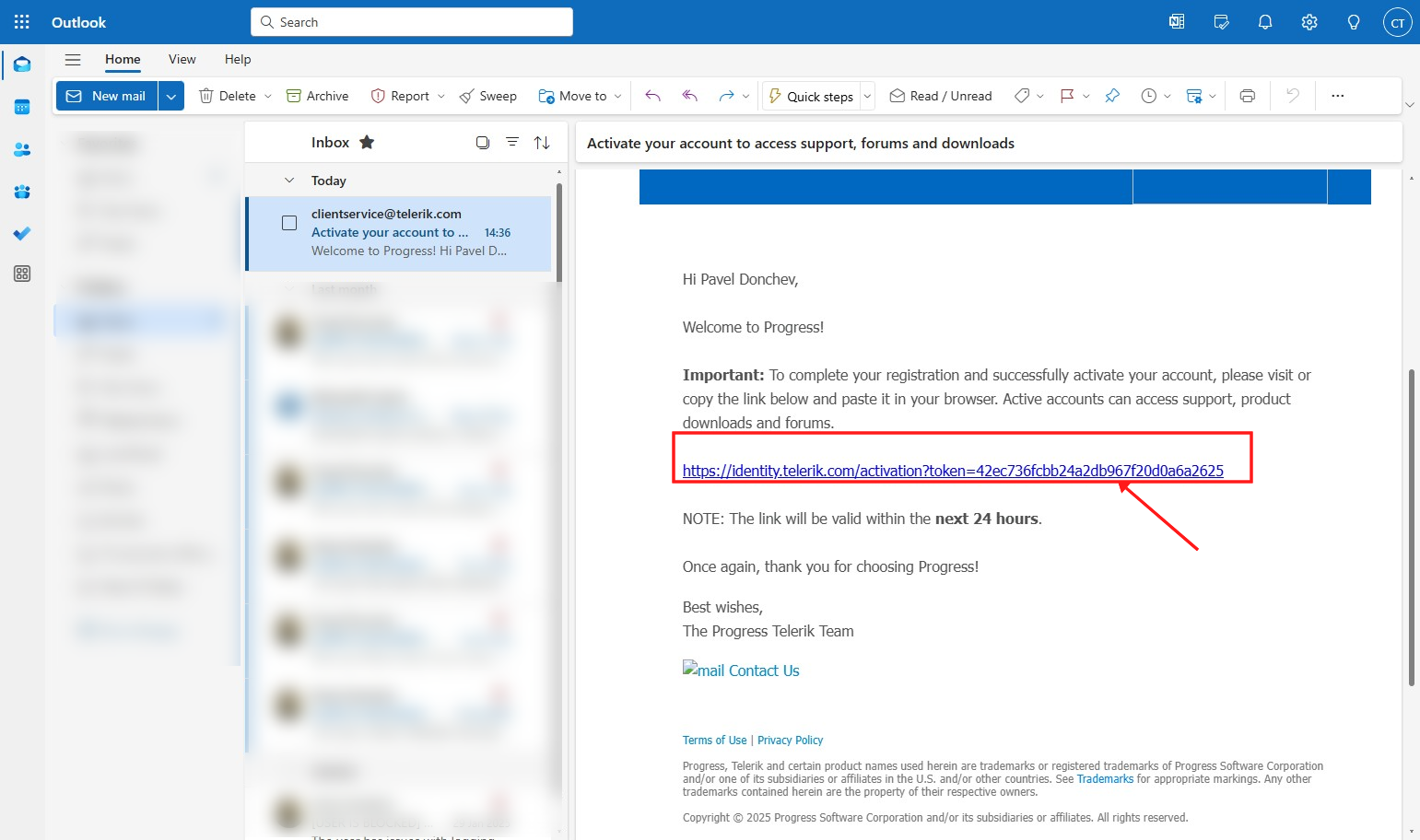
Task: Click the New mail button
Action: coord(107,96)
